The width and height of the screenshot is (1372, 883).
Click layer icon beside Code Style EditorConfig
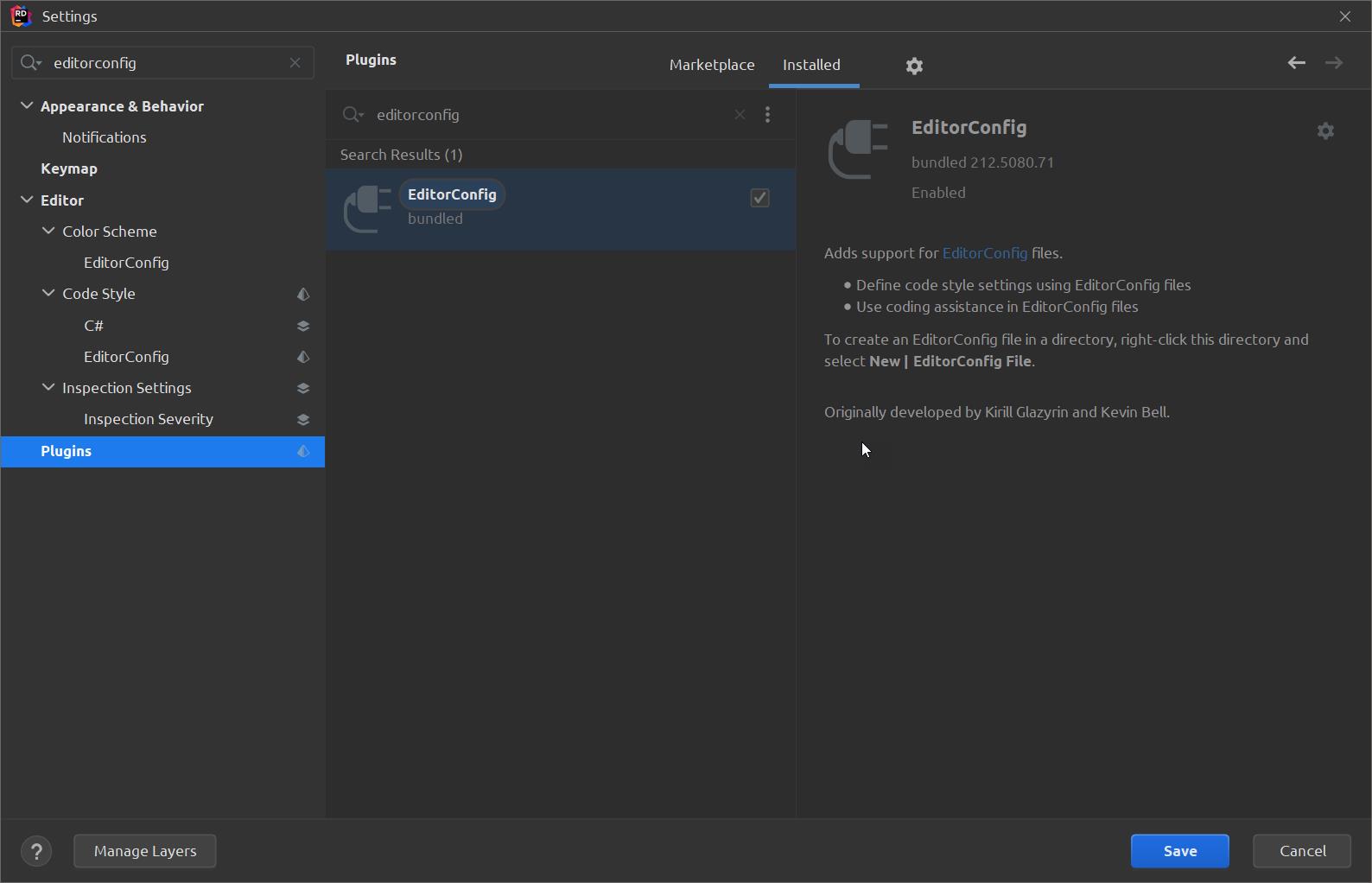[303, 357]
